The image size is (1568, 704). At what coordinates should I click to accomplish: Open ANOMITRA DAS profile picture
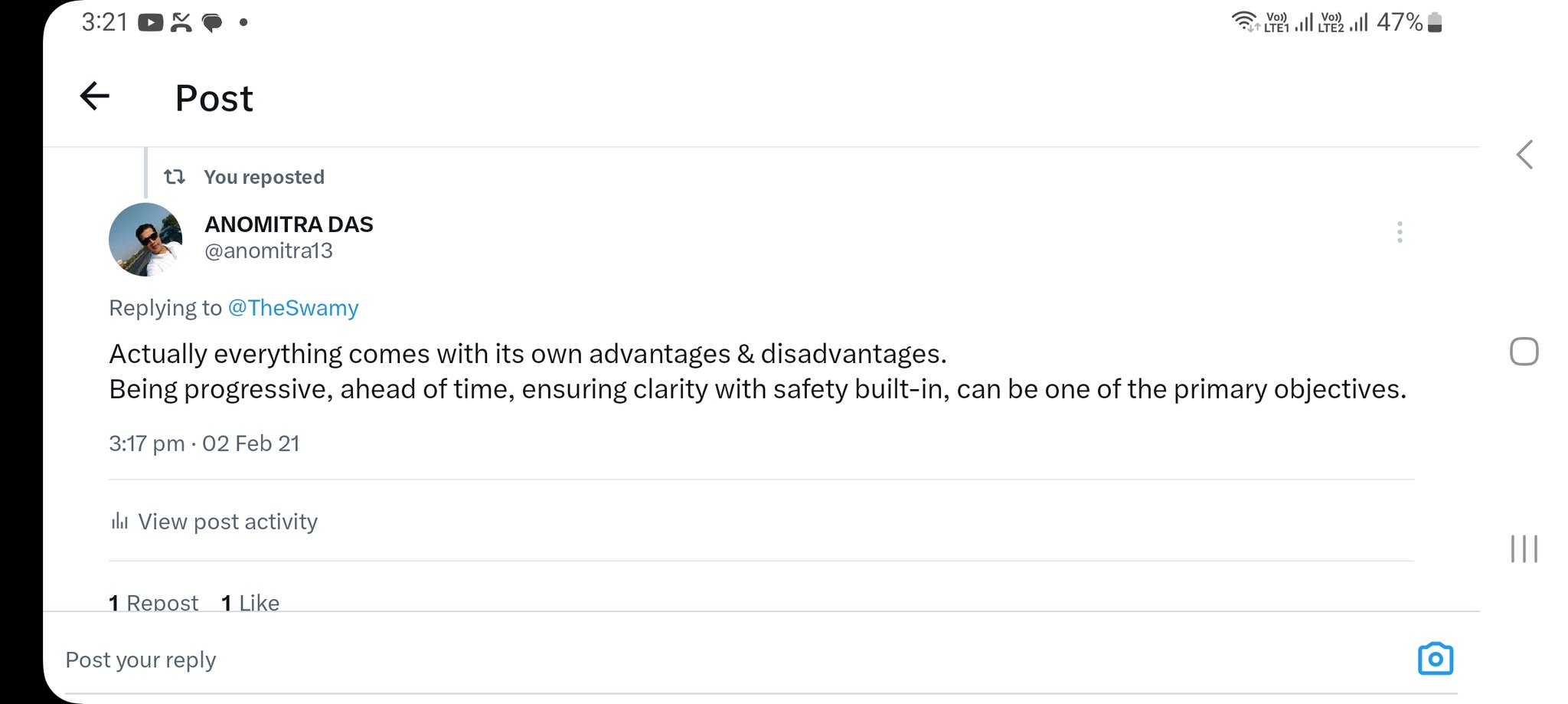pyautogui.click(x=145, y=240)
